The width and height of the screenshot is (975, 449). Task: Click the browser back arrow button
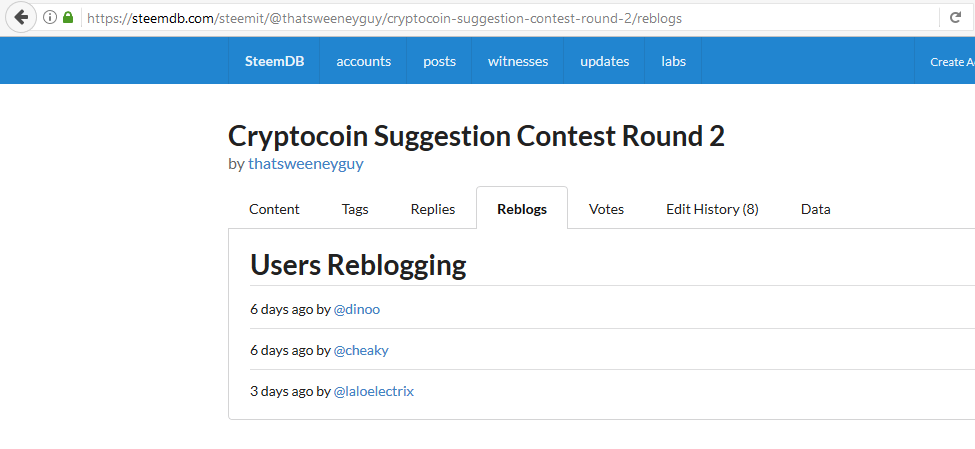[x=21, y=17]
